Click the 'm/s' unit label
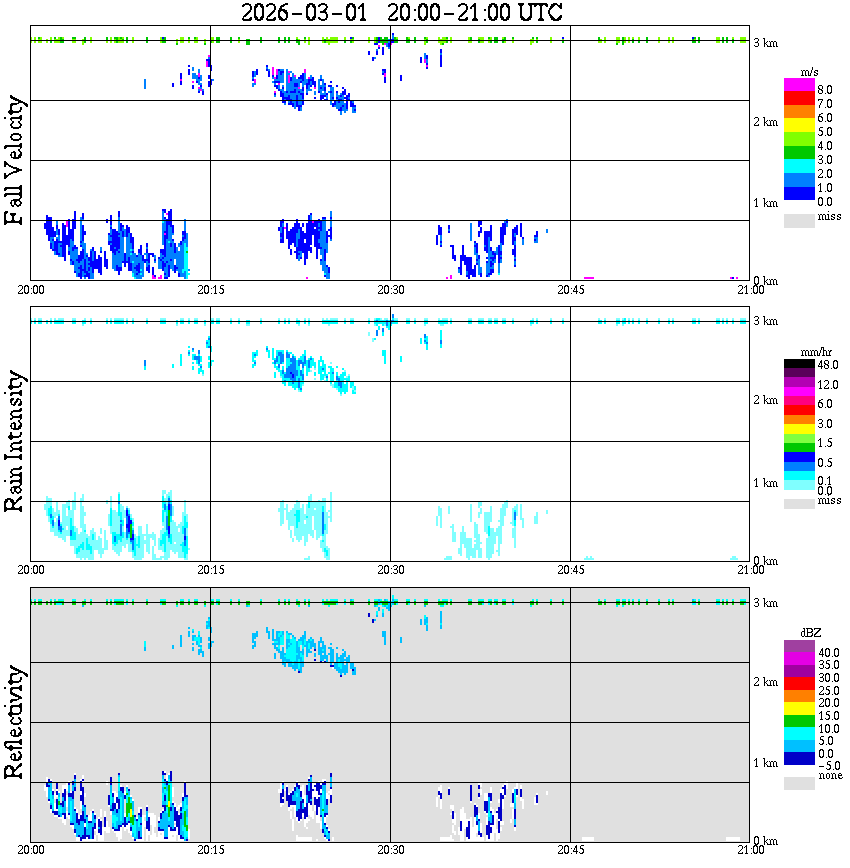Screen dimensions: 850x868 (809, 73)
